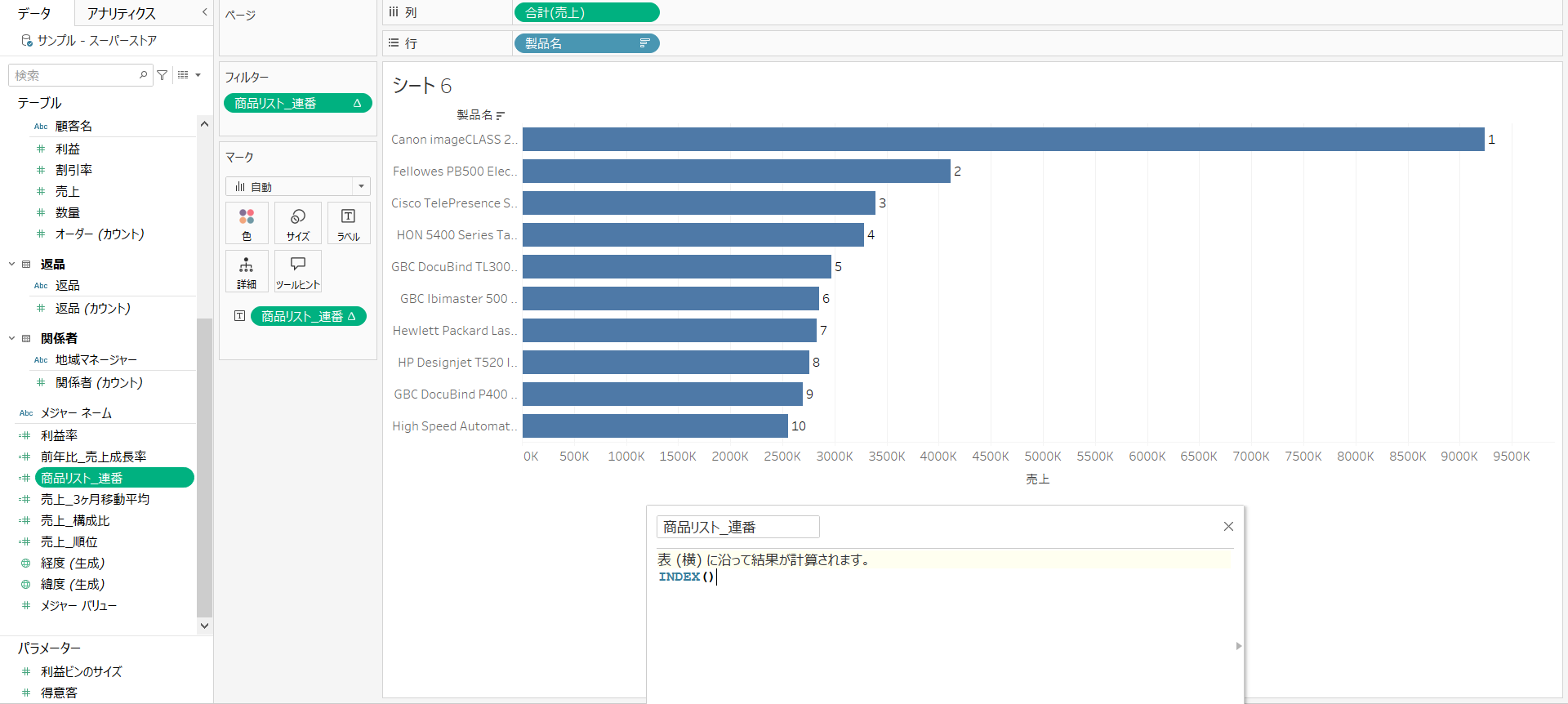Collapse the 関係者 table group
The height and width of the screenshot is (704, 1568).
12,338
